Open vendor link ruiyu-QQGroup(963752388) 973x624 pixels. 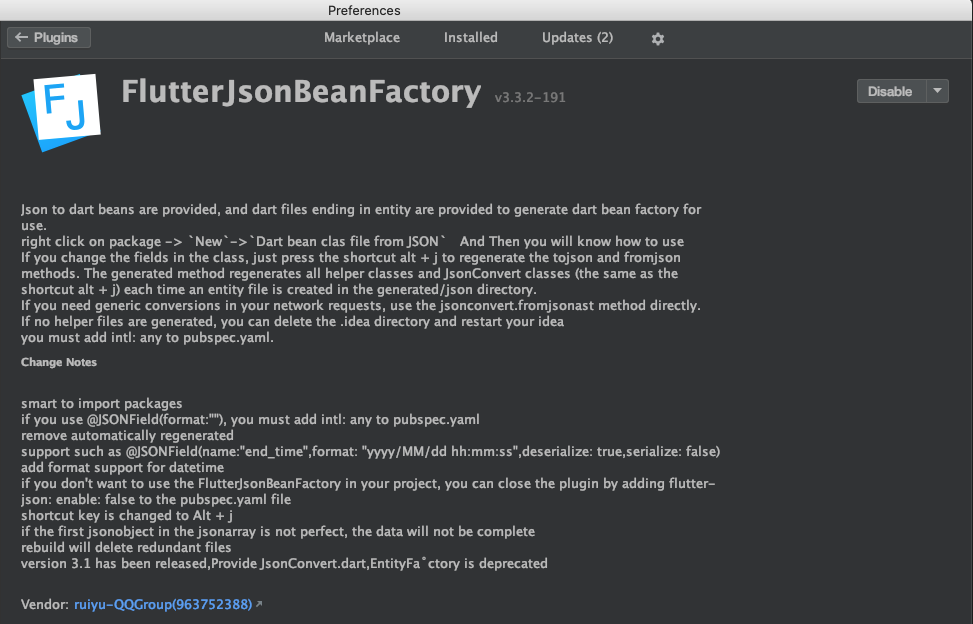pyautogui.click(x=163, y=604)
